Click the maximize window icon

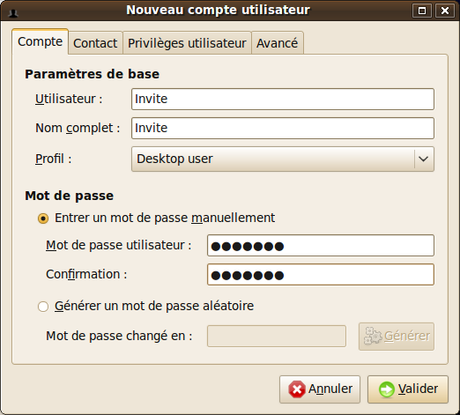tap(422, 11)
